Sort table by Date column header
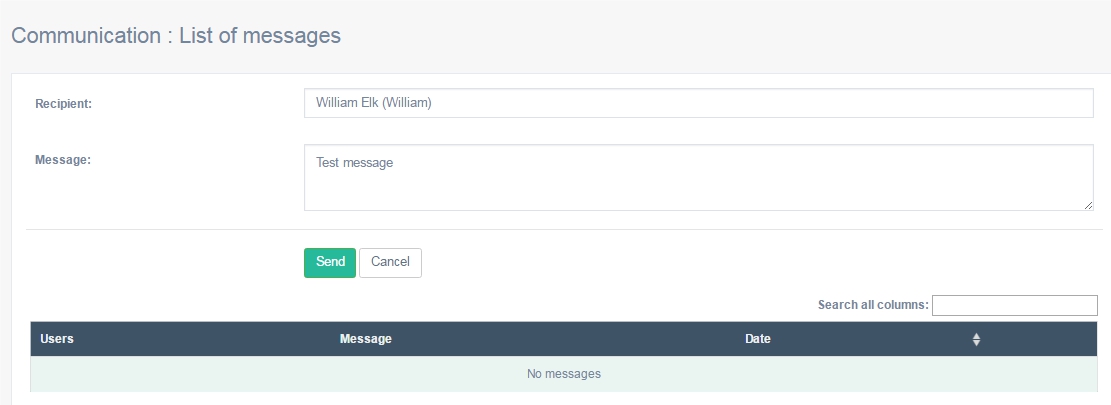Screen dimensions: 1111x405 757,339
